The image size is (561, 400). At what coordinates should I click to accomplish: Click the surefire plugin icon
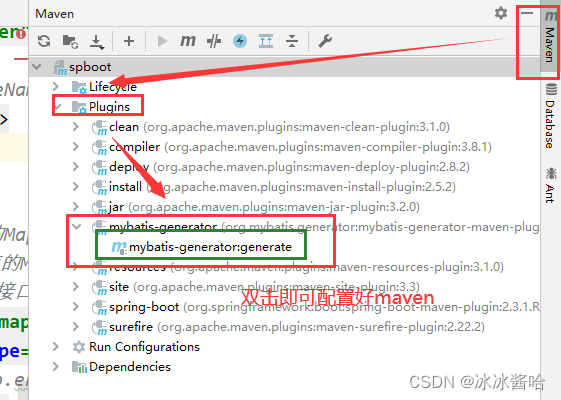click(99, 328)
